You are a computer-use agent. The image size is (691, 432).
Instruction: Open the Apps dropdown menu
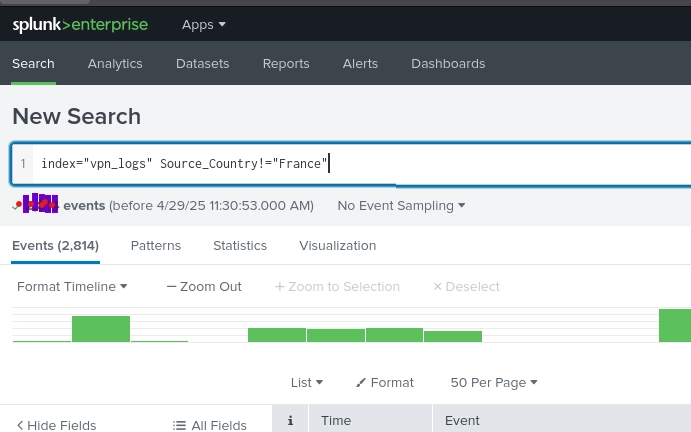[x=204, y=25]
